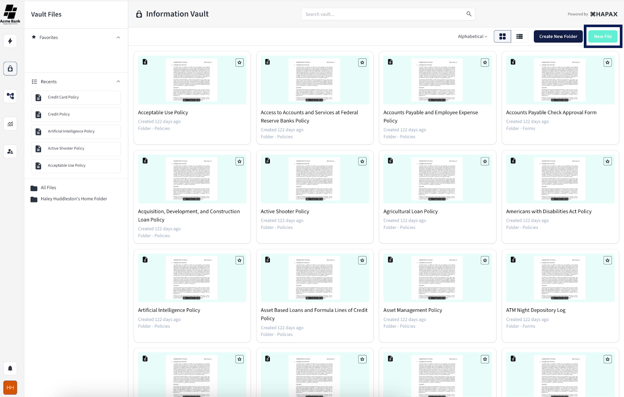Open the Alphabetical sort dropdown
The width and height of the screenshot is (624, 397).
tap(472, 36)
